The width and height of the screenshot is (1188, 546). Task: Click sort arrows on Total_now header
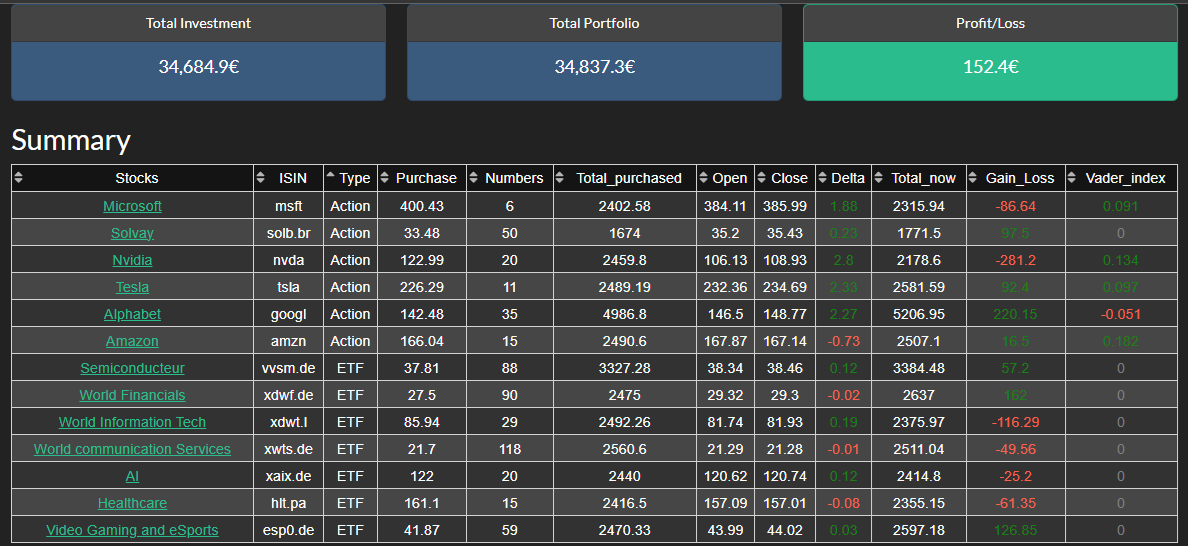(x=878, y=178)
